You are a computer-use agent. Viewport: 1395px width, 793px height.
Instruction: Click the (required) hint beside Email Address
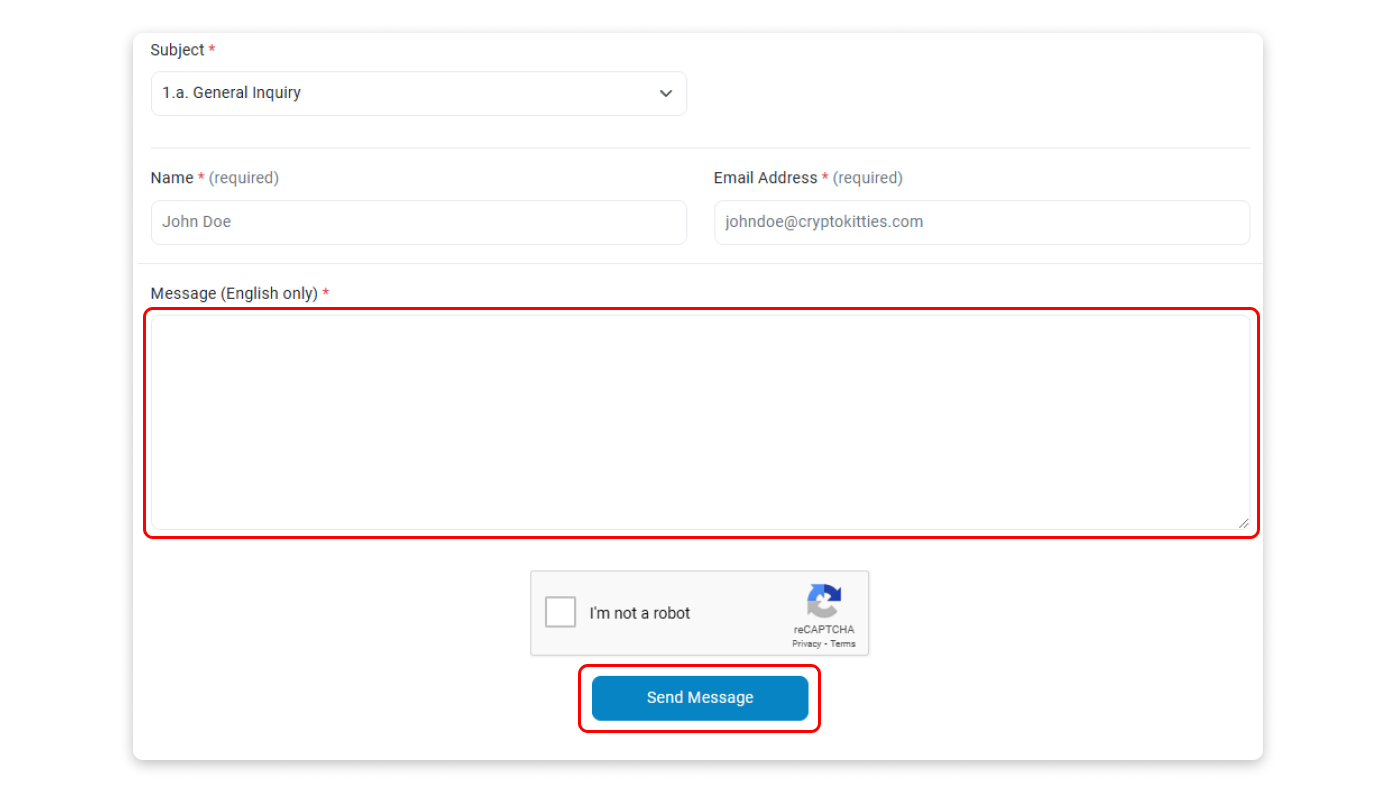(x=868, y=178)
